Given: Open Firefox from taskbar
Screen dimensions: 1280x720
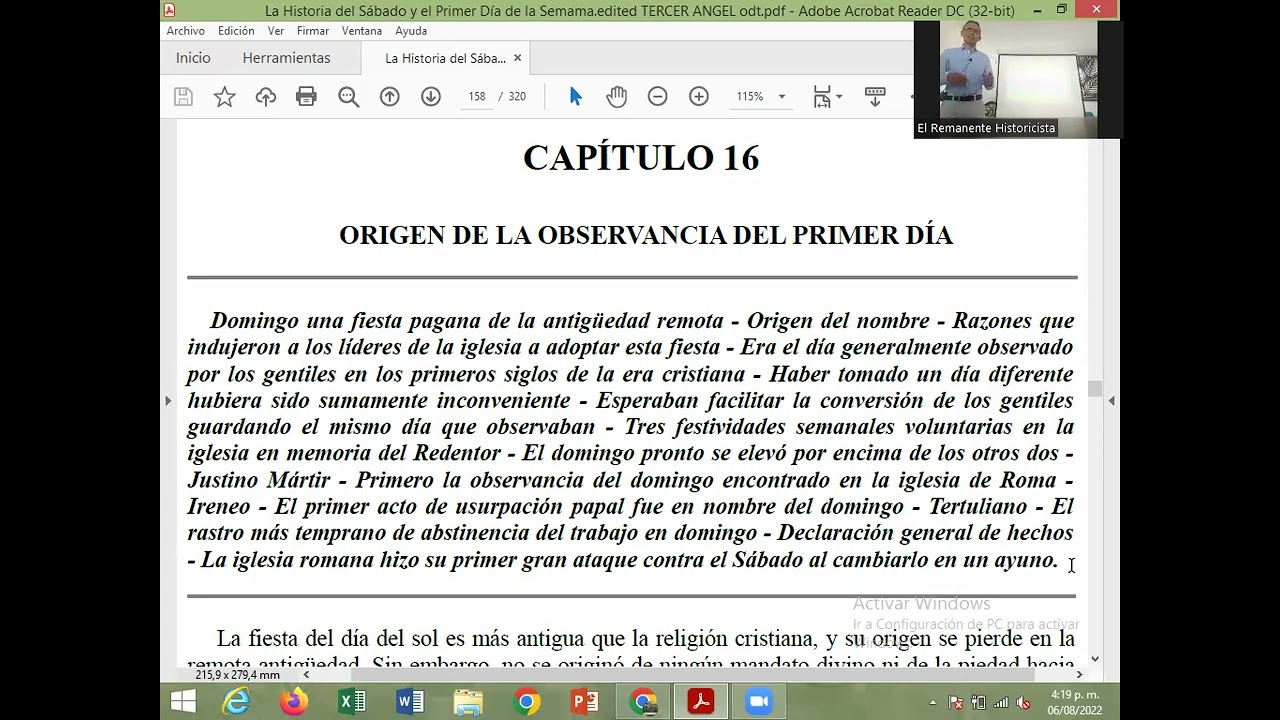Looking at the screenshot, I should pyautogui.click(x=294, y=702).
